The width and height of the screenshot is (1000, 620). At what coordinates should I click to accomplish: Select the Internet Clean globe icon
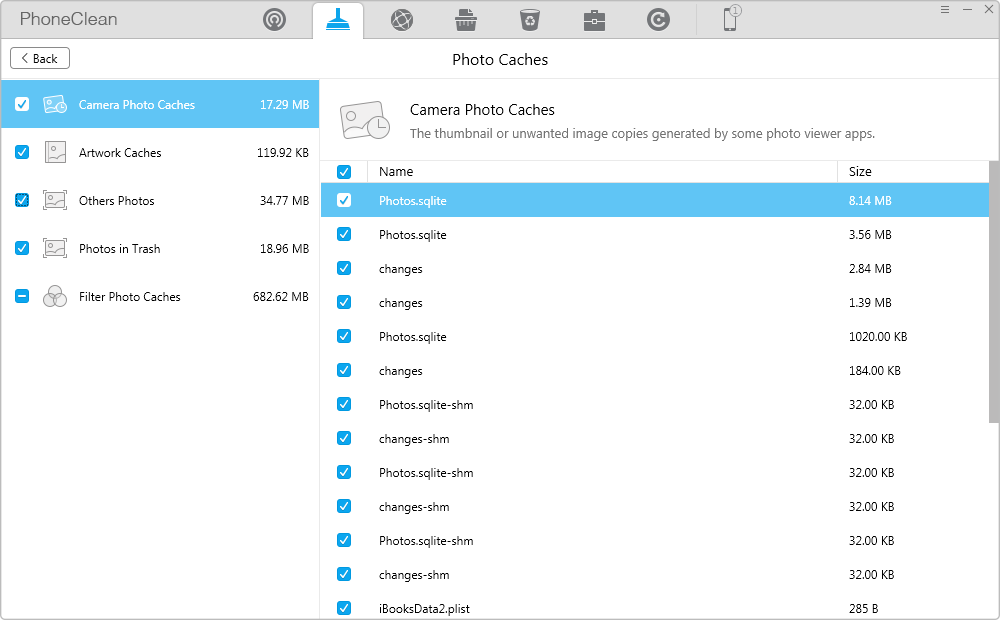(x=401, y=20)
